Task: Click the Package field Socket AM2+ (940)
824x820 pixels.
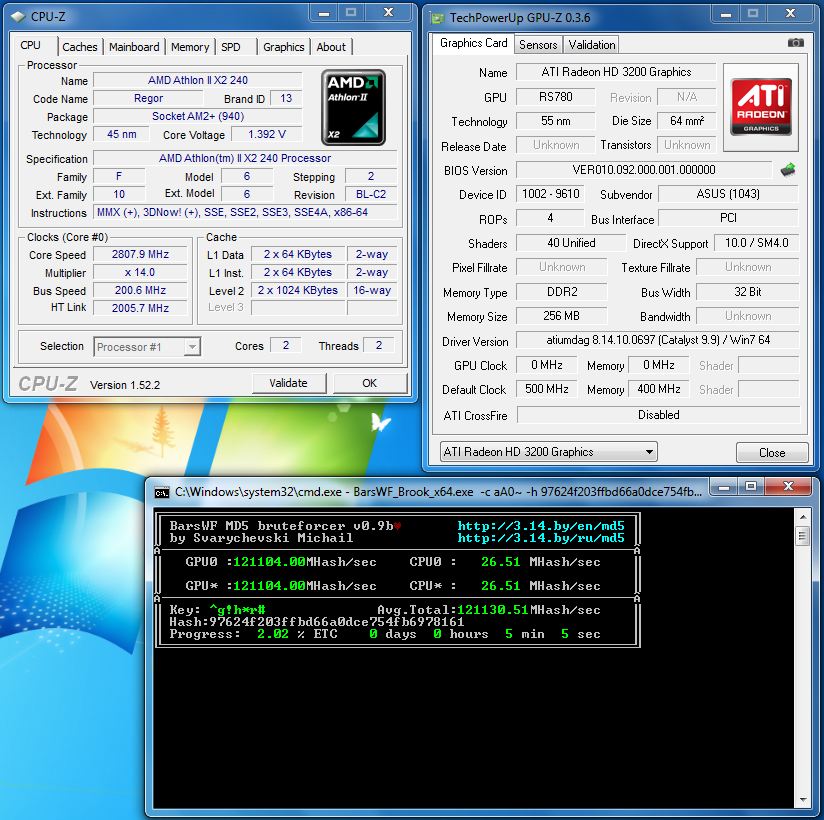Action: coord(198,116)
